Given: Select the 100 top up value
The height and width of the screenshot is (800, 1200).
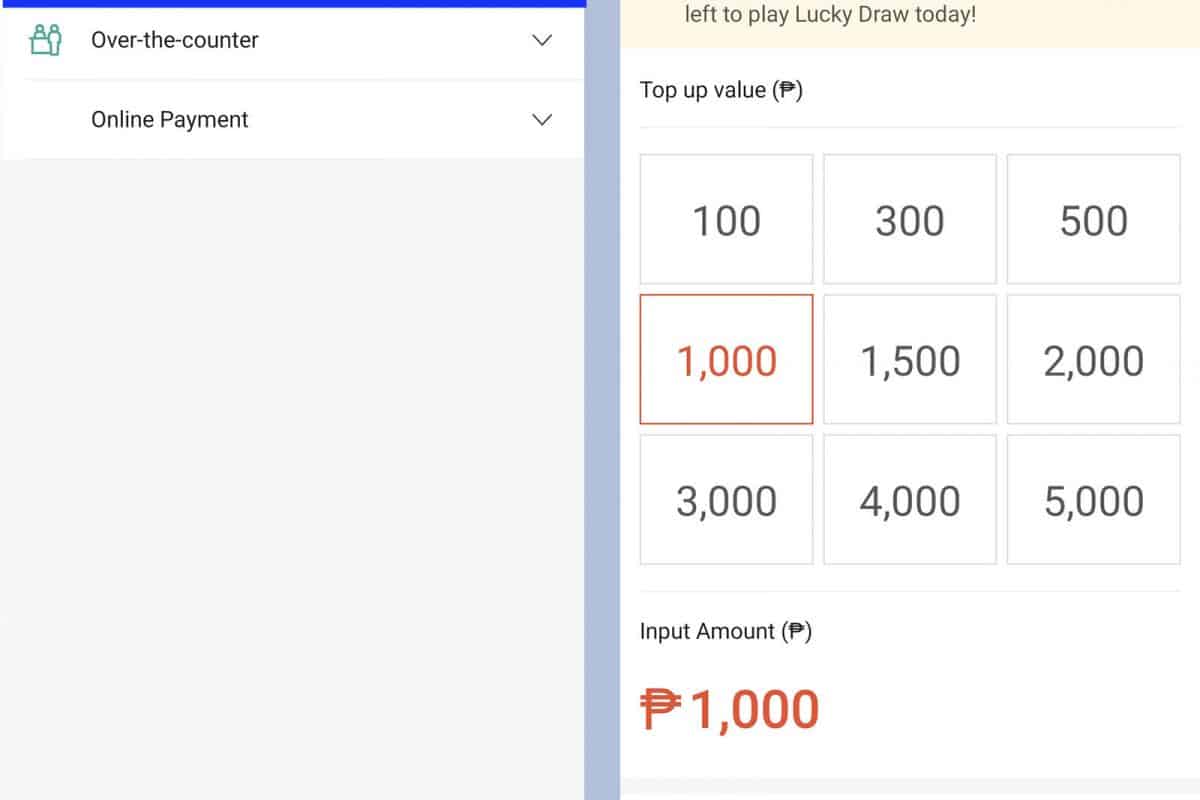Looking at the screenshot, I should tap(726, 220).
